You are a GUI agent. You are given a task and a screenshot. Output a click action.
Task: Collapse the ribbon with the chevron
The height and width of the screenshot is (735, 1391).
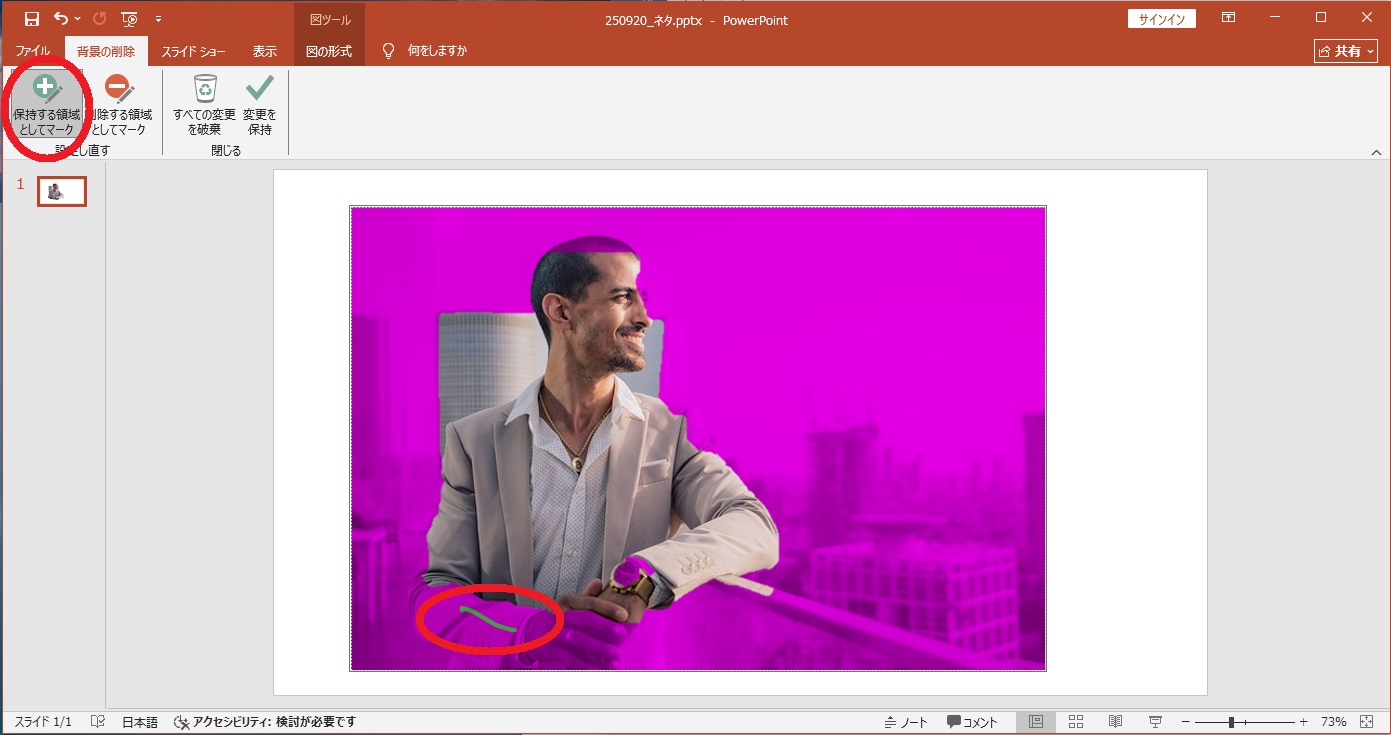click(x=1376, y=153)
